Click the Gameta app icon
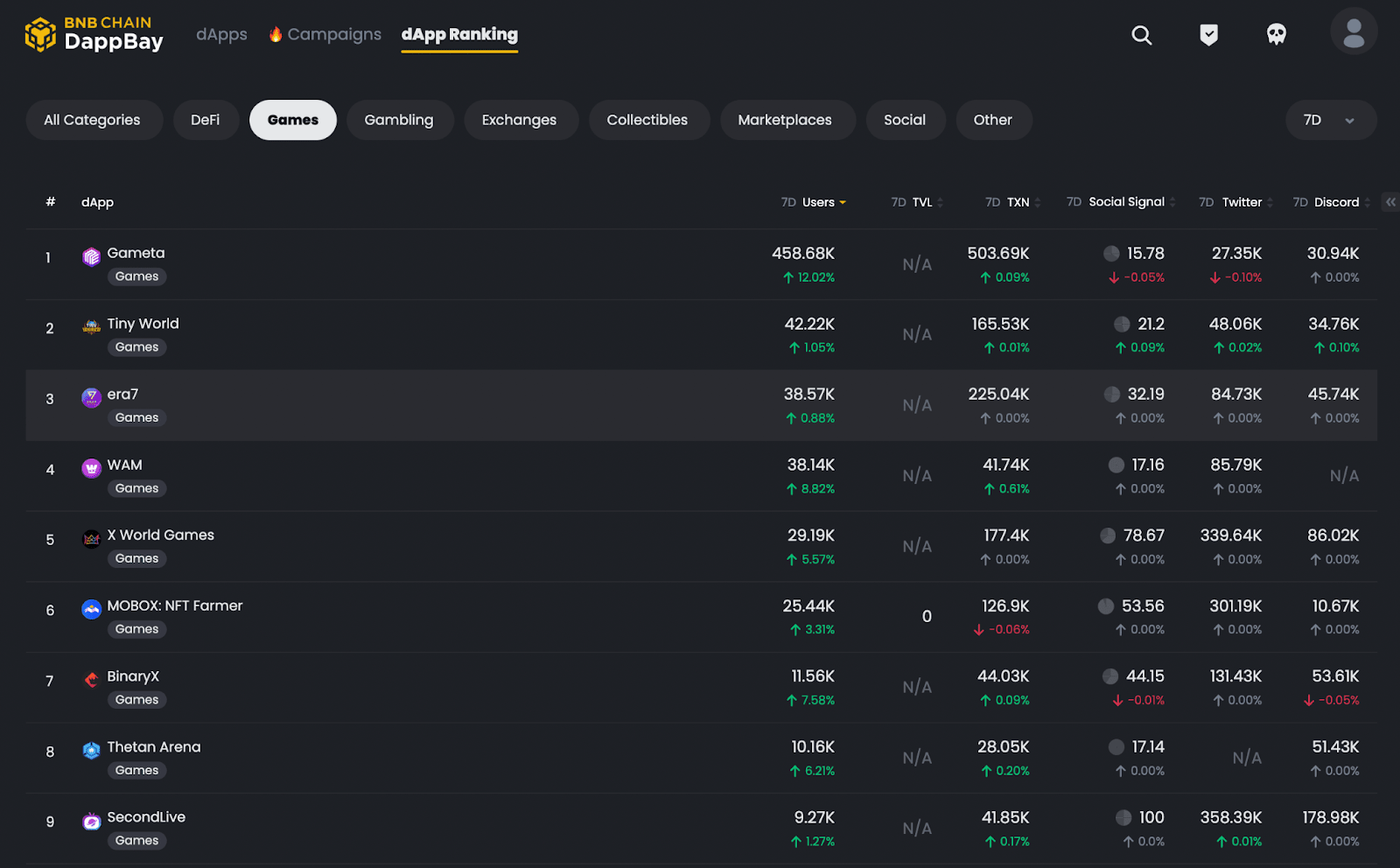 (x=91, y=256)
